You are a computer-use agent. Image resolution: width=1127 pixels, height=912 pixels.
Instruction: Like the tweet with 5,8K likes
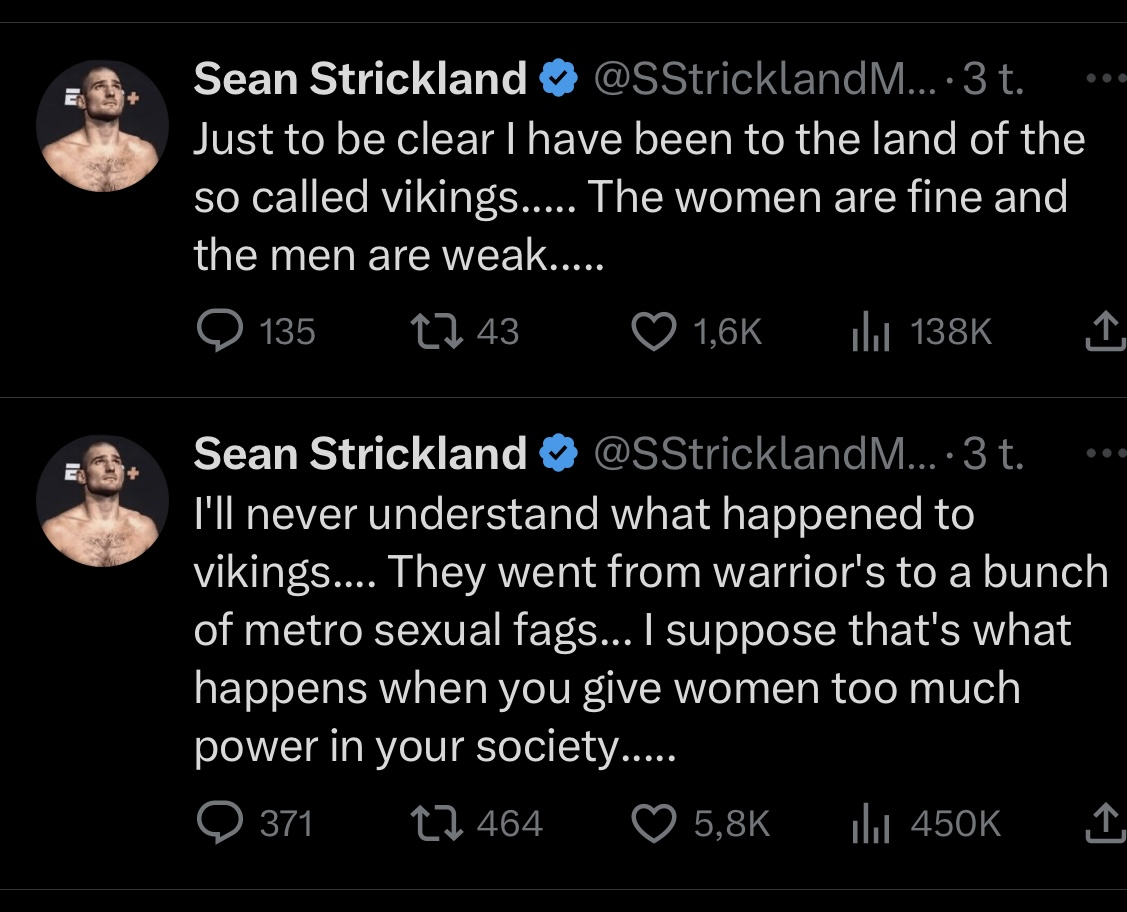point(655,823)
